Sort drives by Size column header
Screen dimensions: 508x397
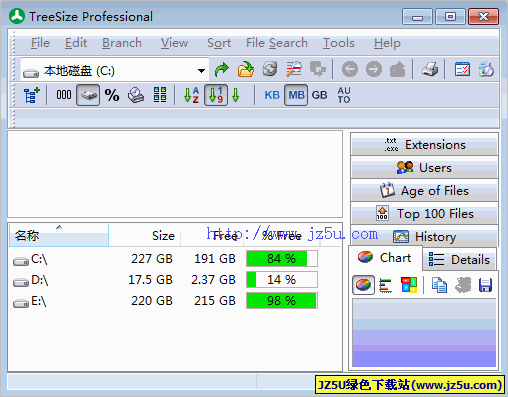(x=145, y=235)
